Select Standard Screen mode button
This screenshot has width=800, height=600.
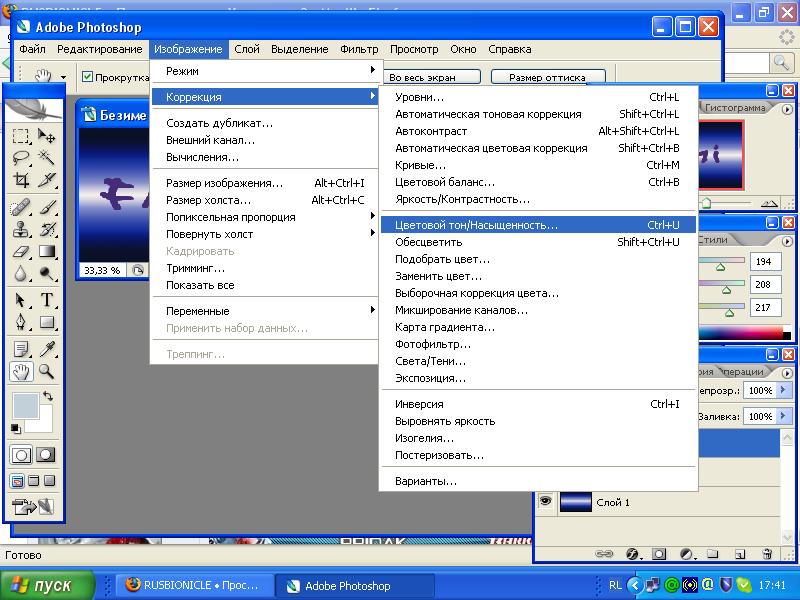[17, 481]
